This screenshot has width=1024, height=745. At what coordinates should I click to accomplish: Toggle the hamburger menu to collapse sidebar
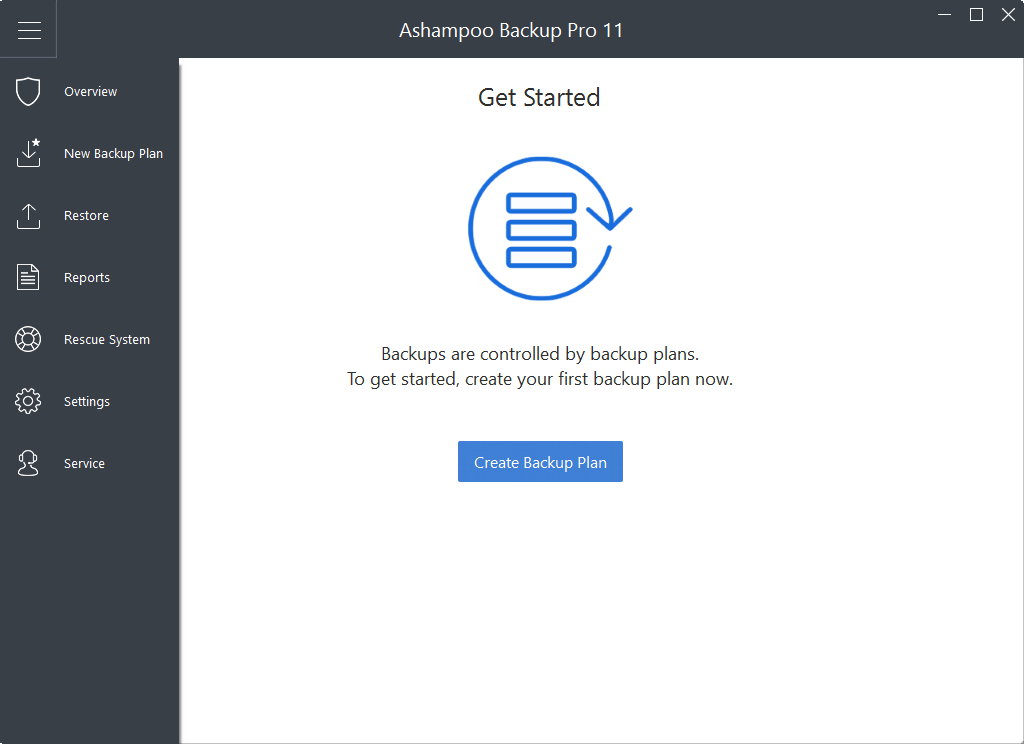pyautogui.click(x=29, y=30)
